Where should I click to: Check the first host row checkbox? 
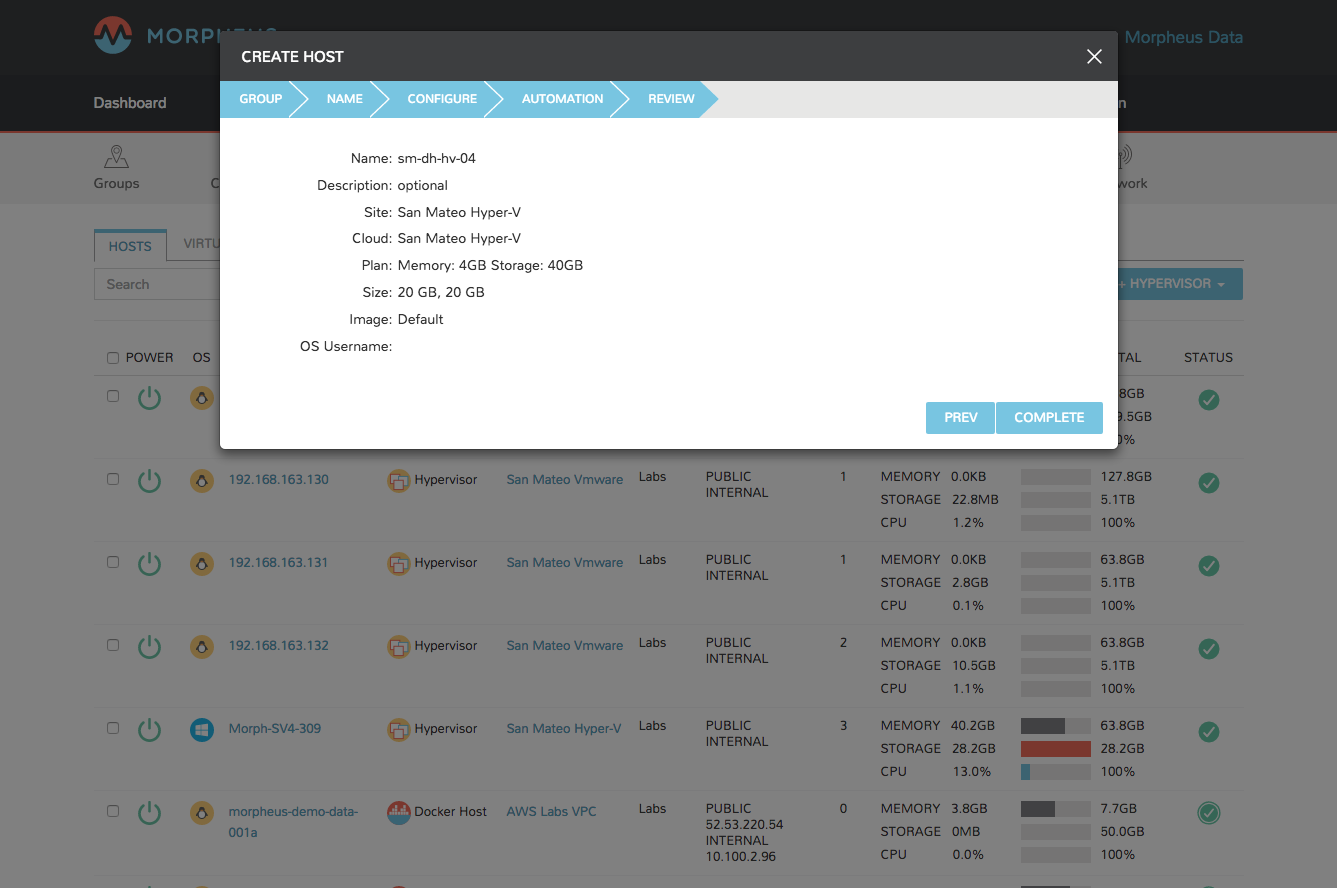[x=113, y=396]
